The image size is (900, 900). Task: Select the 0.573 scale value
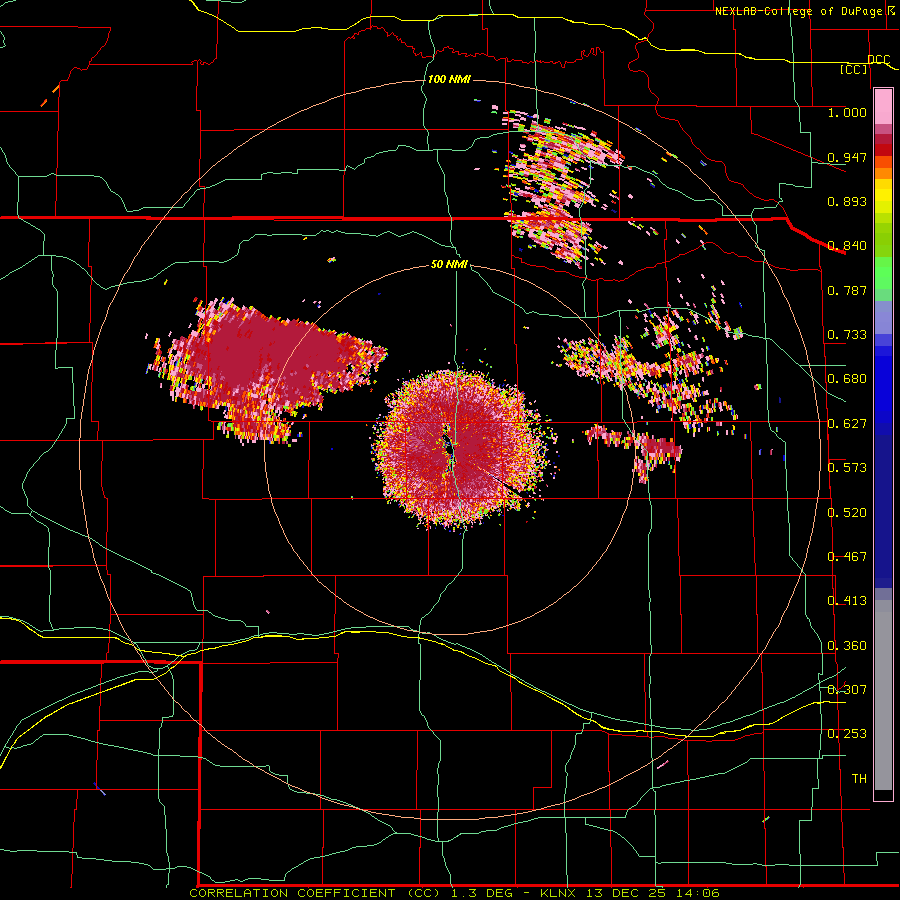[x=847, y=468]
